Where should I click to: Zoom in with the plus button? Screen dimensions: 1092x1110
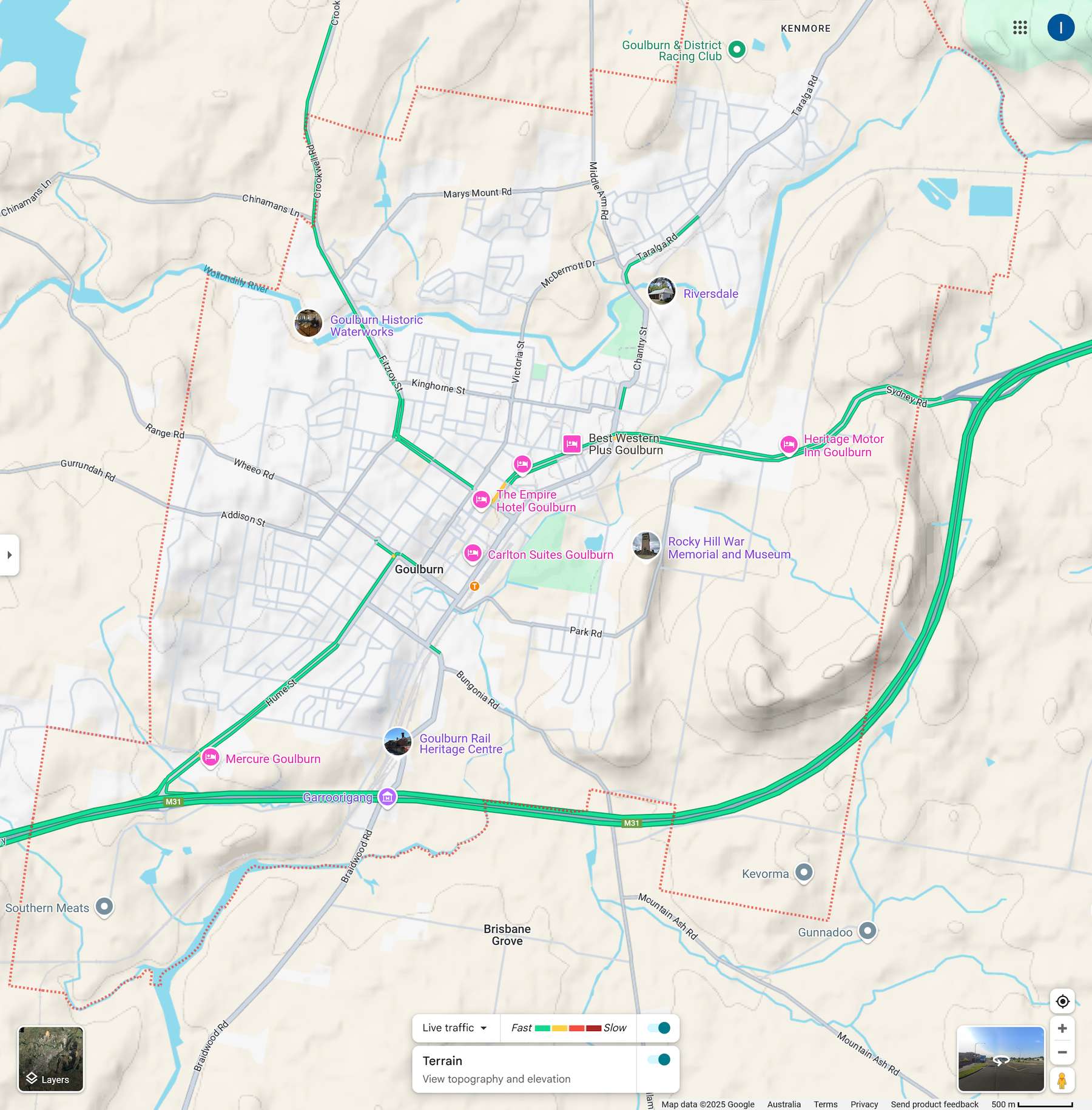pos(1062,1028)
